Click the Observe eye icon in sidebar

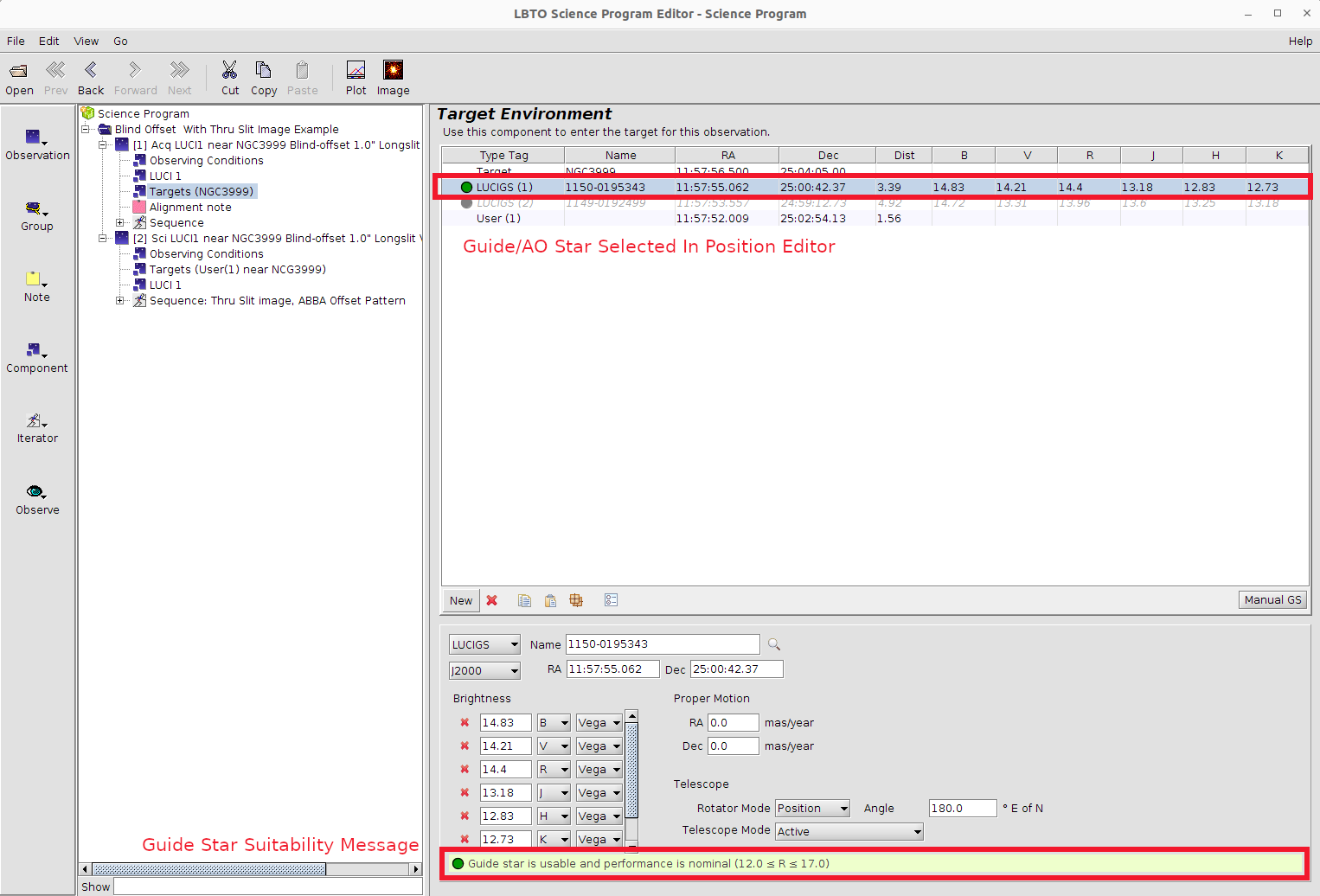click(x=35, y=492)
